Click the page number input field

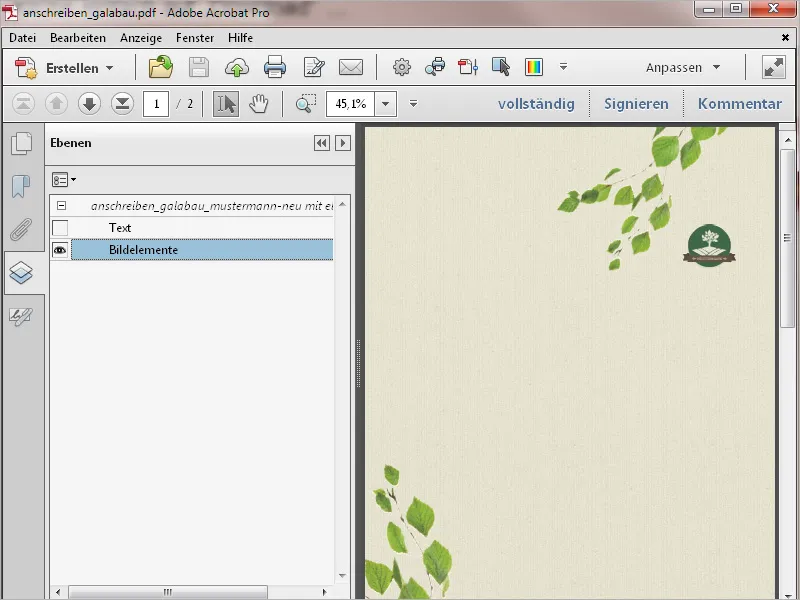[156, 104]
